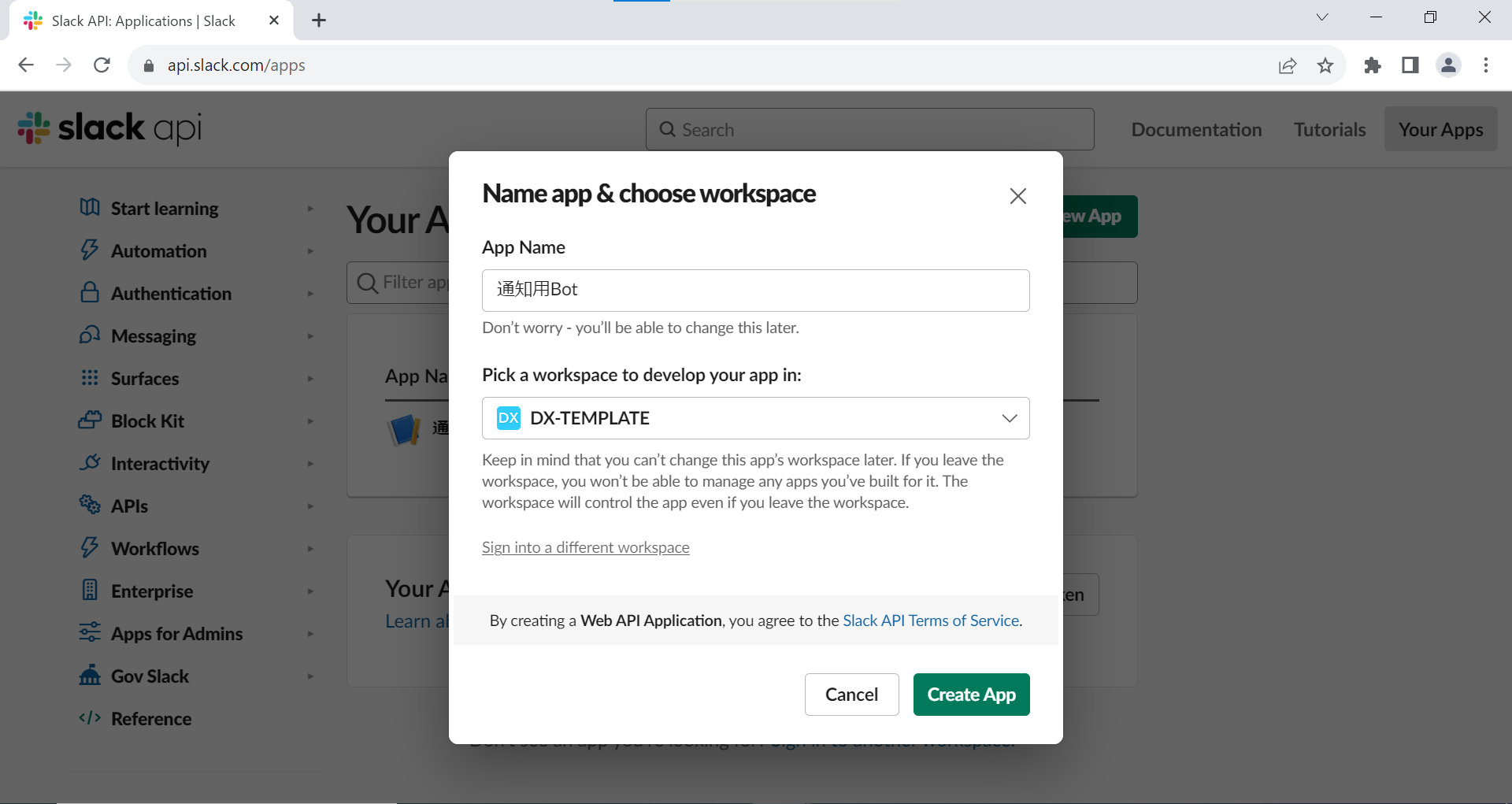1512x804 pixels.
Task: Click the Authentication lock icon
Action: click(x=90, y=293)
